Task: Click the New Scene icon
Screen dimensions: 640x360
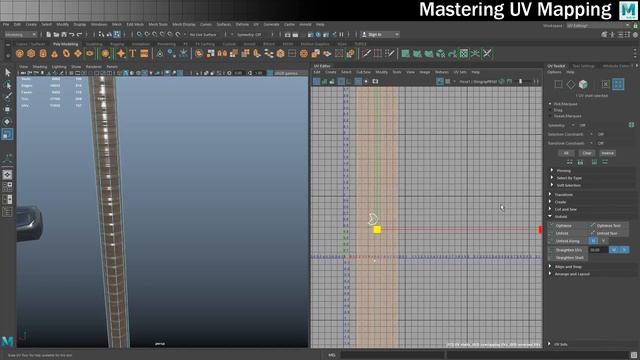Action: (x=49, y=35)
